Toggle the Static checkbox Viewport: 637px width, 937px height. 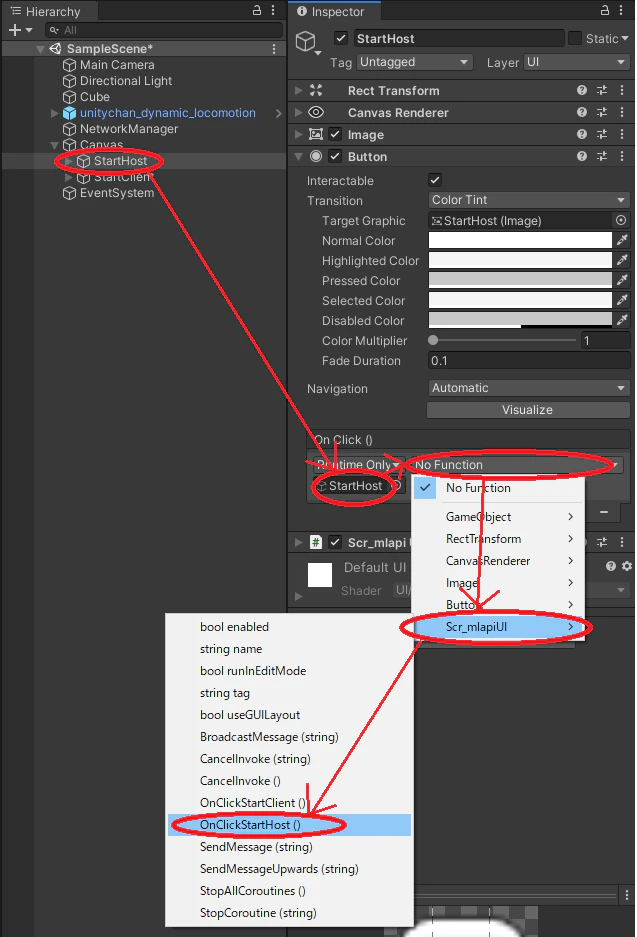(x=574, y=38)
